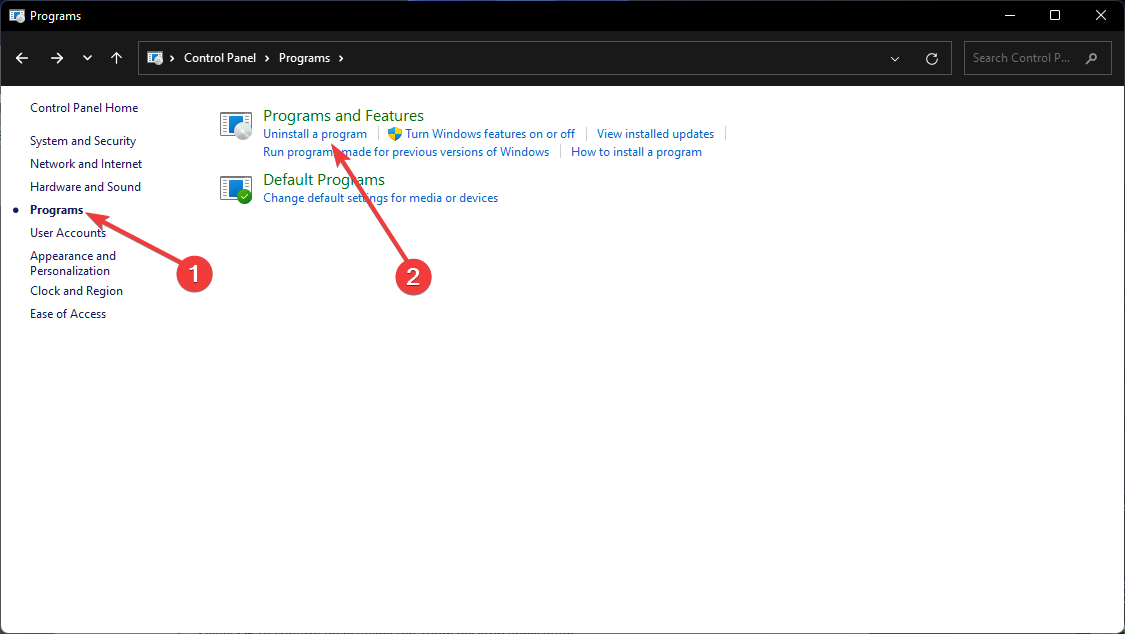Select Programs in the left sidebar
This screenshot has width=1125, height=634.
pyautogui.click(x=57, y=210)
